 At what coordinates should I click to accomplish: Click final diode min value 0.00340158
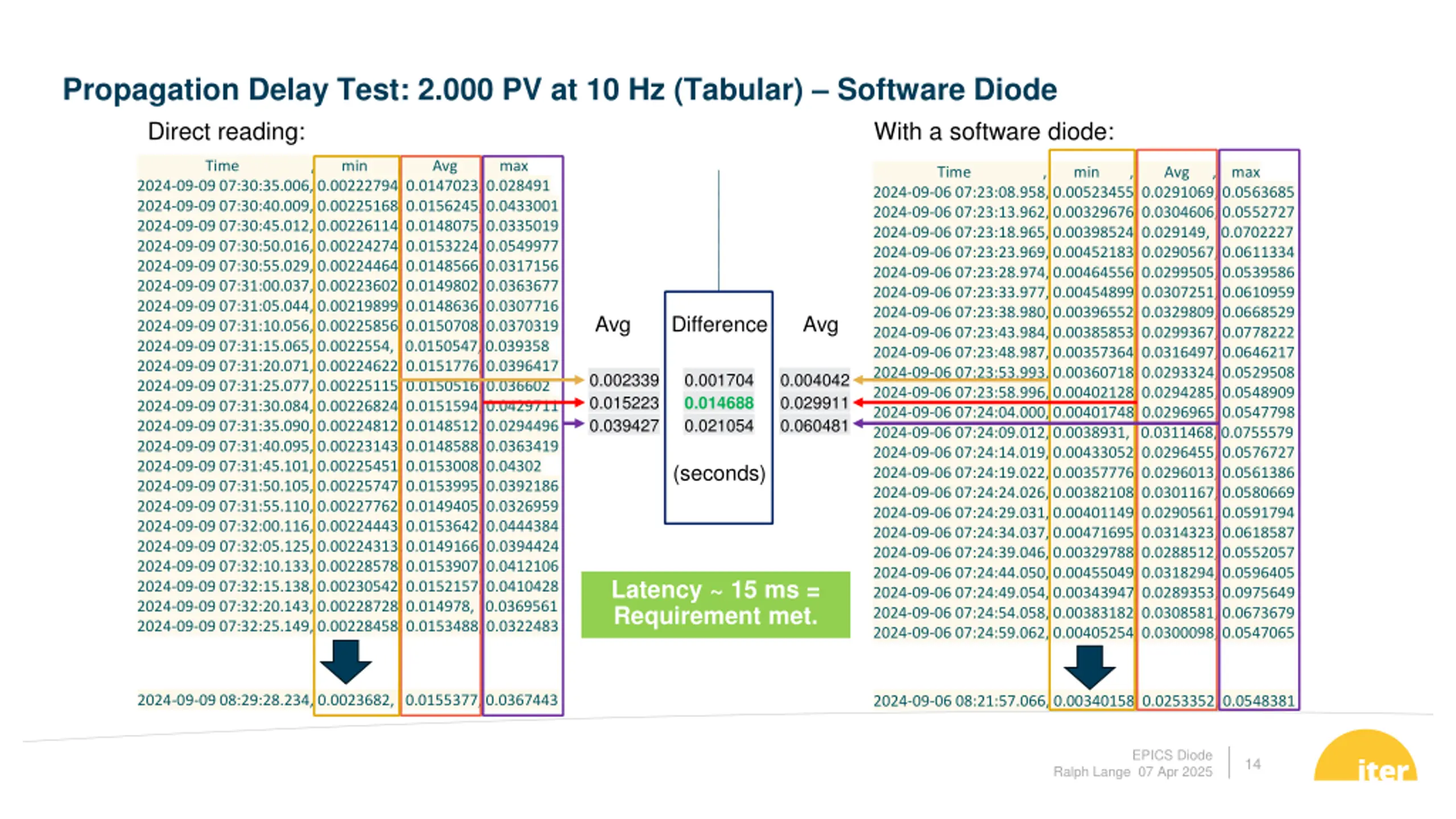pyautogui.click(x=1093, y=701)
